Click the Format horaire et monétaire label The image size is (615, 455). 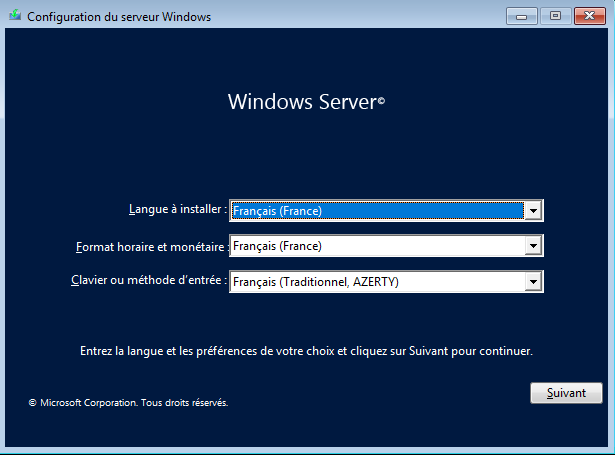click(x=152, y=246)
